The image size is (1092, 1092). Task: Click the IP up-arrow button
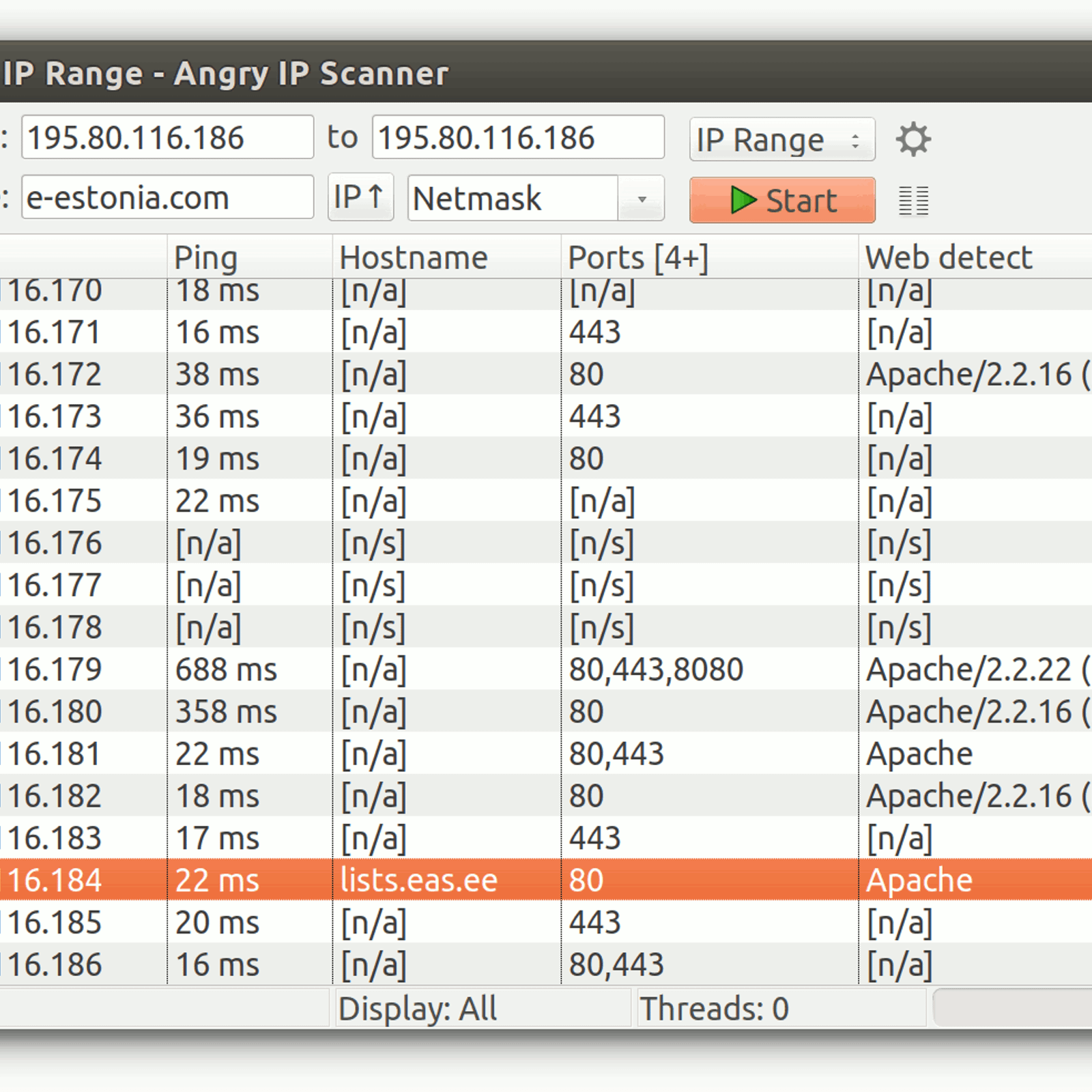[x=360, y=198]
